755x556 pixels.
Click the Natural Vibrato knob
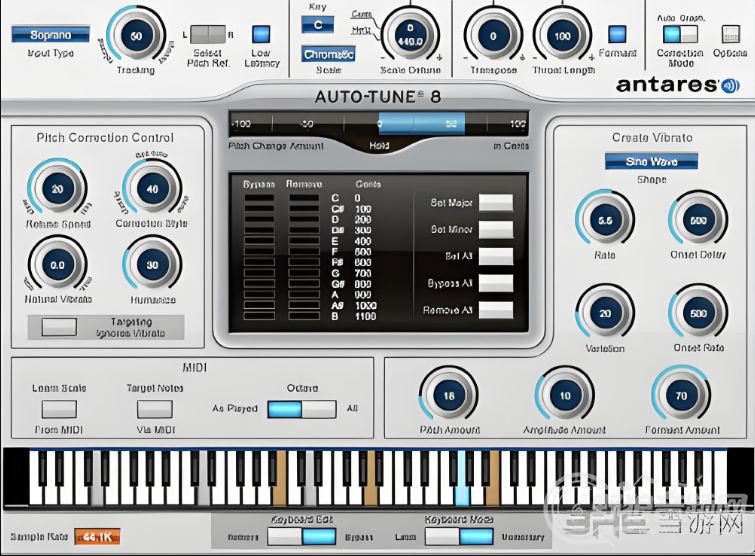[57, 265]
